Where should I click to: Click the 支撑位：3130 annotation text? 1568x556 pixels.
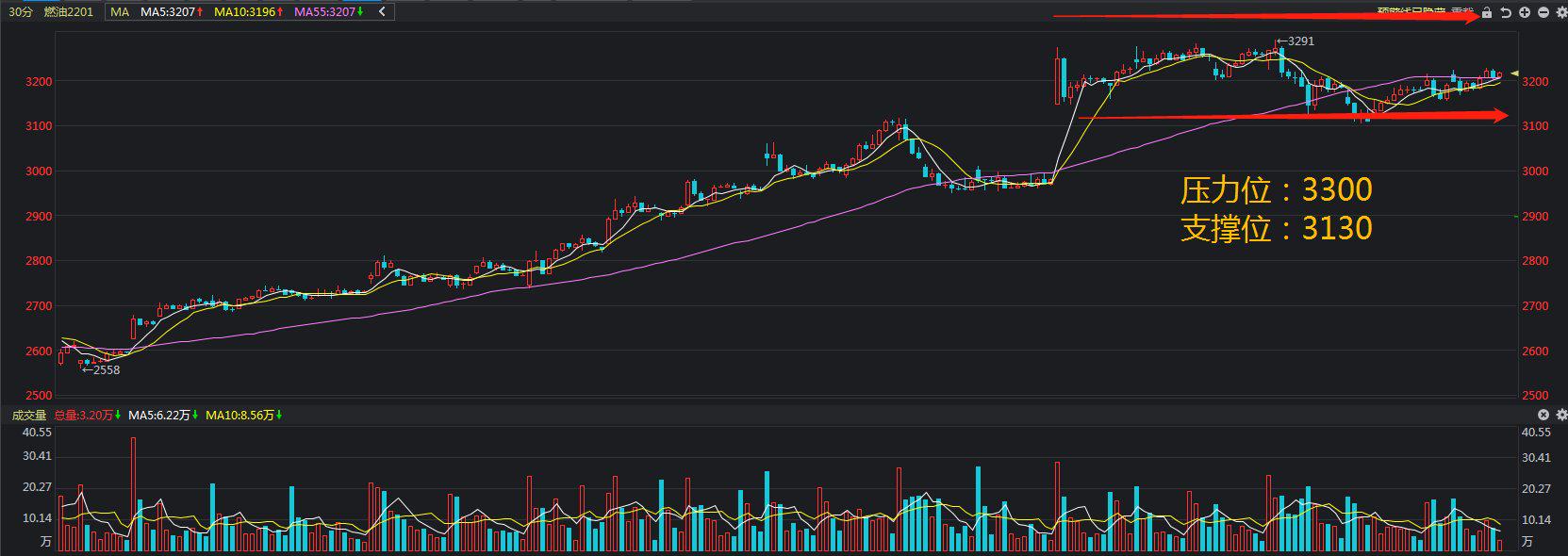coord(1277,228)
